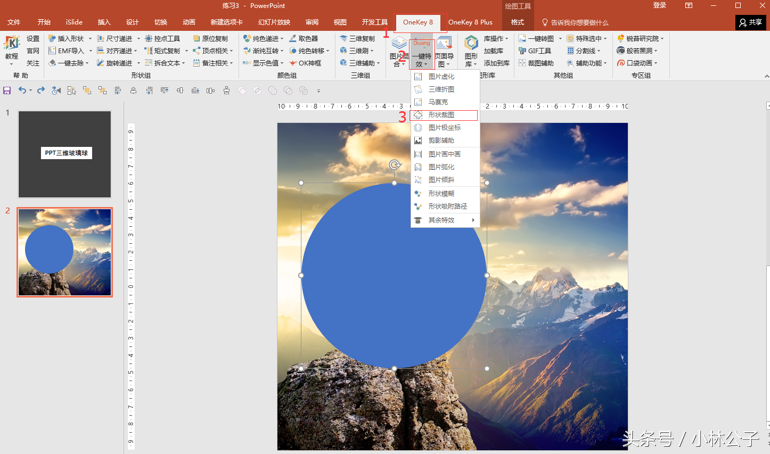This screenshot has height=454, width=770.
Task: Switch to the 格式 Format tab
Action: point(517,22)
